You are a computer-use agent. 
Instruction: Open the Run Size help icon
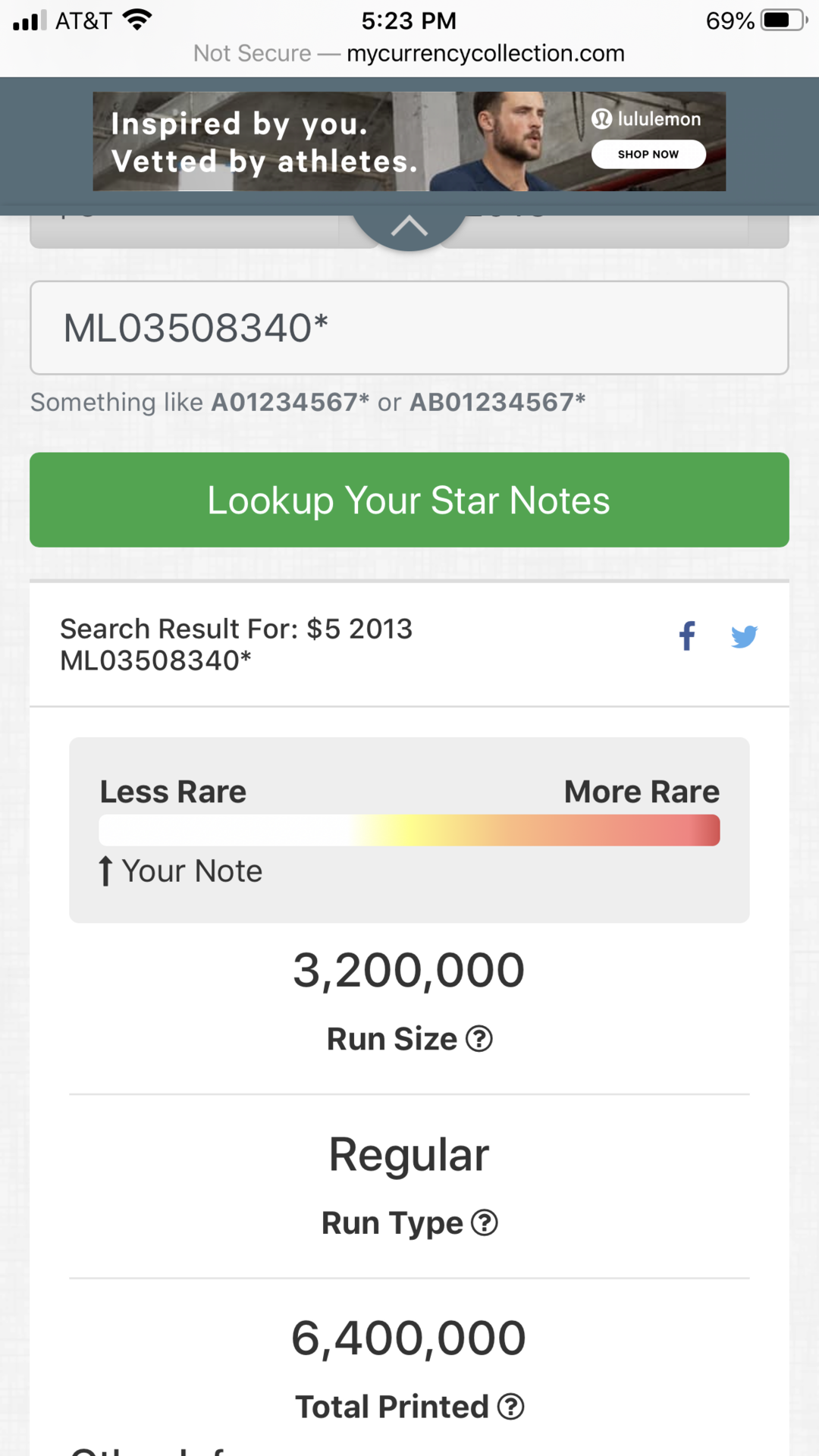coord(479,1039)
